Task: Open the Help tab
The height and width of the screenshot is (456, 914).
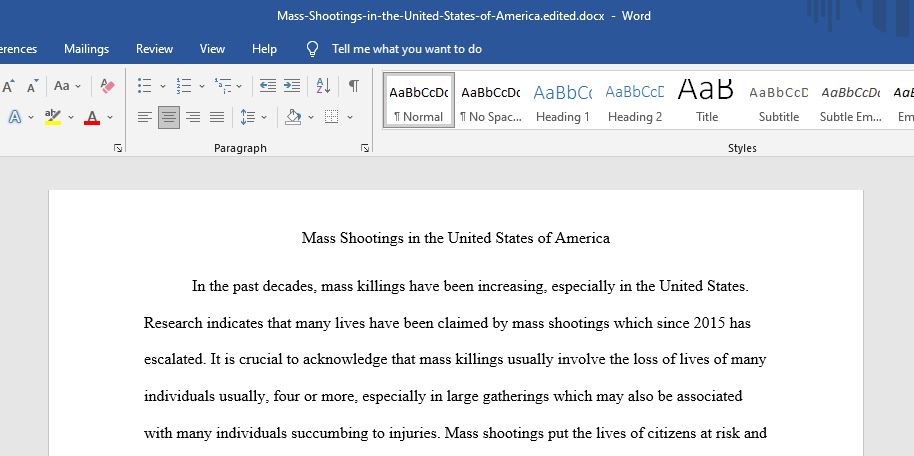Action: pos(264,49)
